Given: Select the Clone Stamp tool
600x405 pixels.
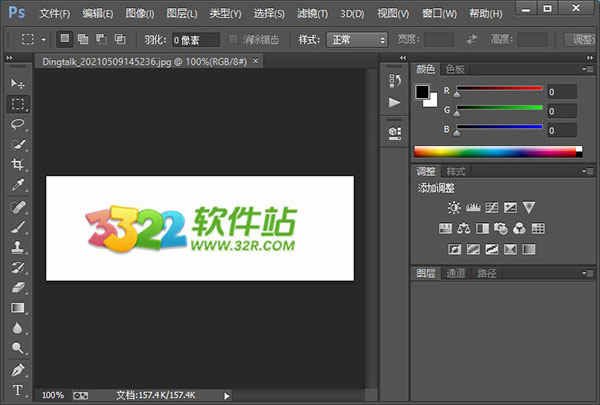Looking at the screenshot, I should click(17, 247).
